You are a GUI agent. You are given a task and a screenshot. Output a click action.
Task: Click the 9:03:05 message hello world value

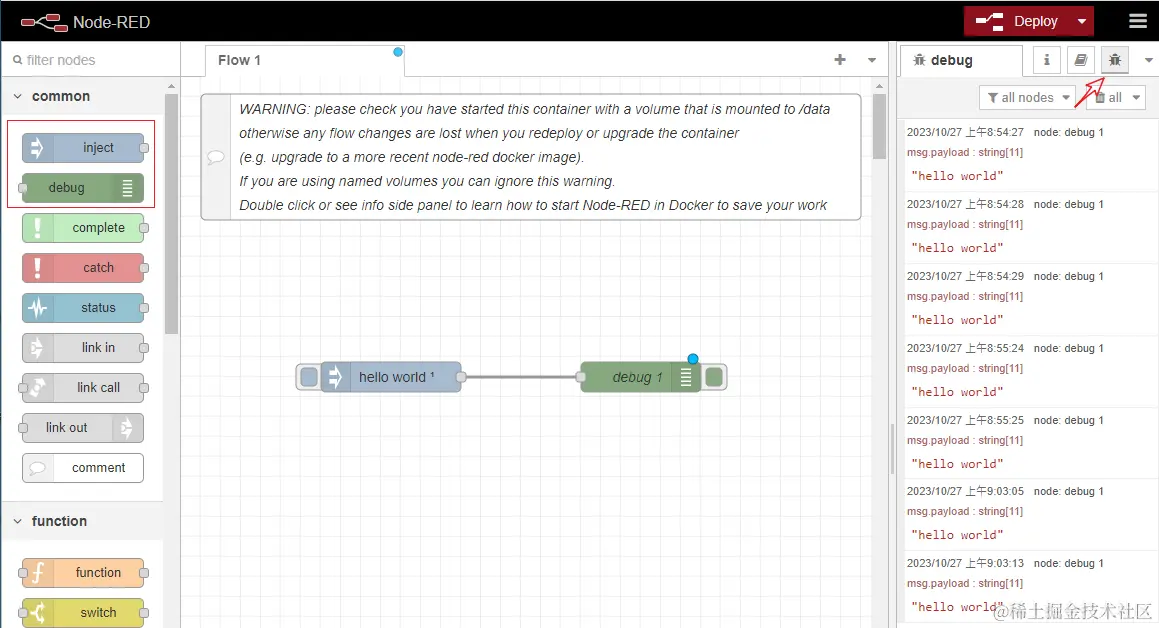(957, 535)
